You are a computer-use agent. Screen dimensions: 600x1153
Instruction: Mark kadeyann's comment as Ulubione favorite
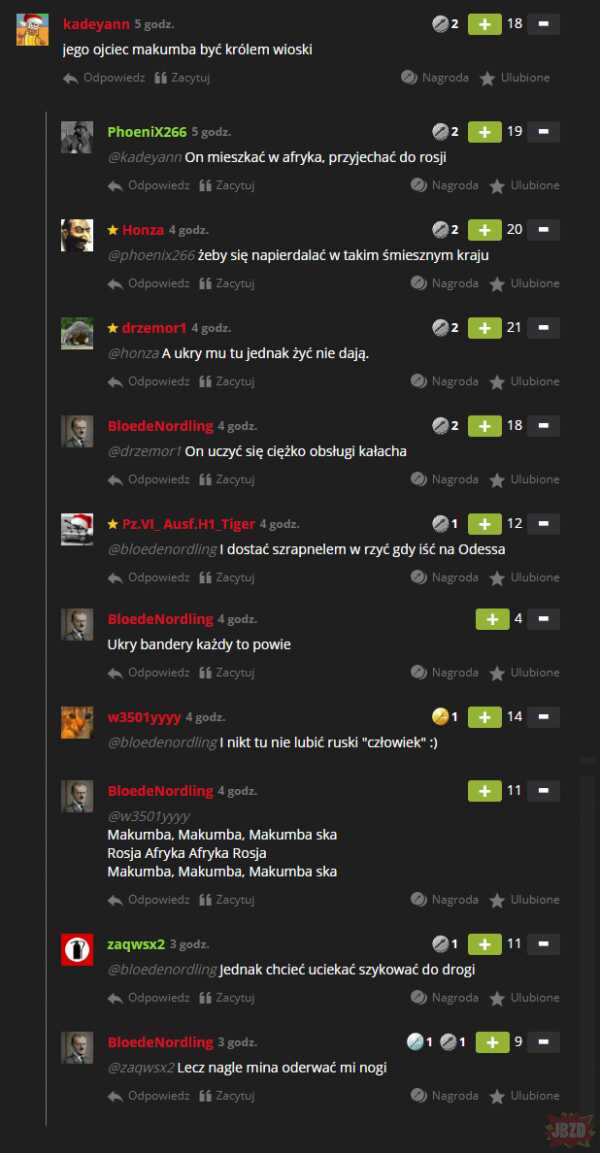[515, 78]
